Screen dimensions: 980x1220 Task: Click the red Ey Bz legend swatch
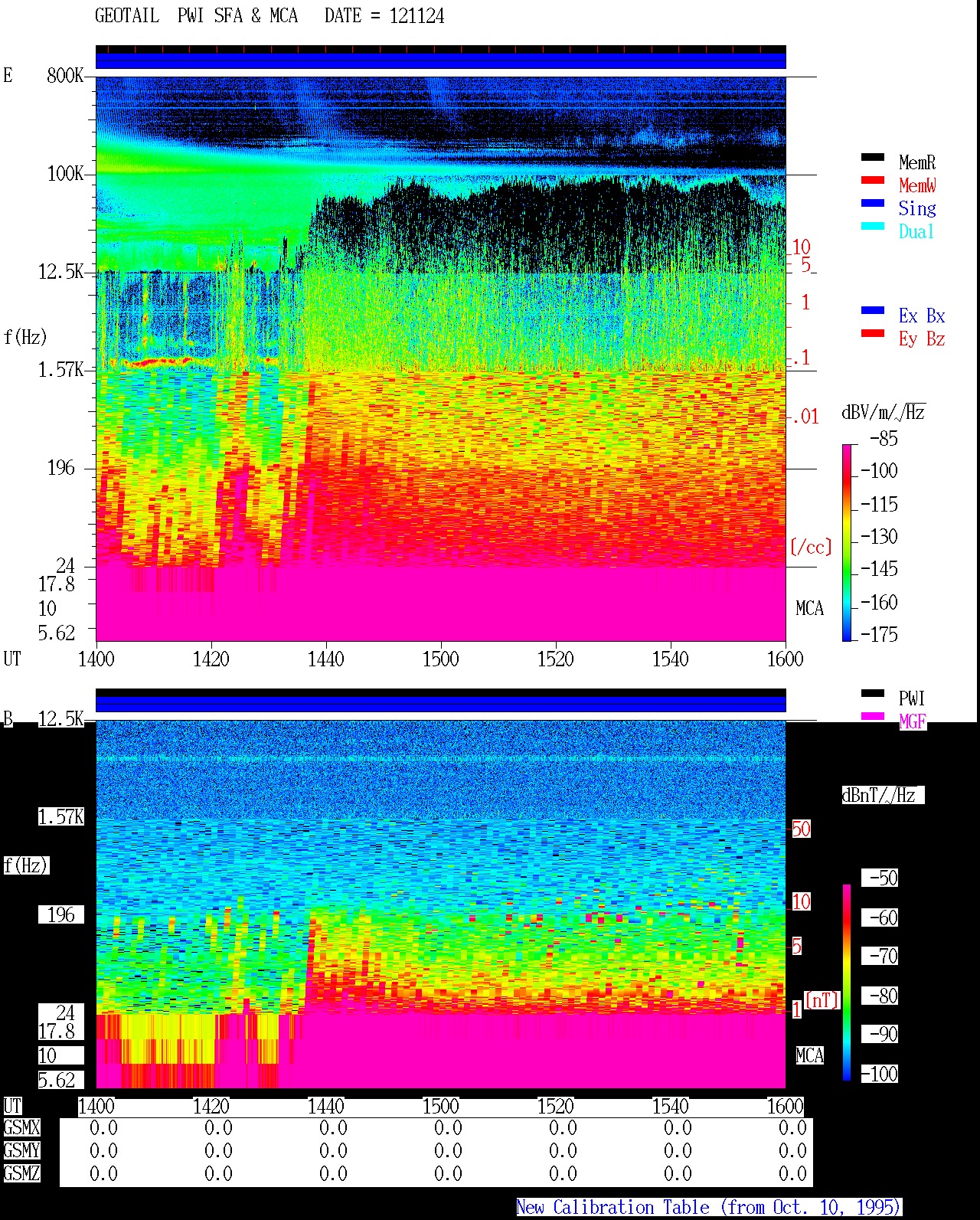873,333
